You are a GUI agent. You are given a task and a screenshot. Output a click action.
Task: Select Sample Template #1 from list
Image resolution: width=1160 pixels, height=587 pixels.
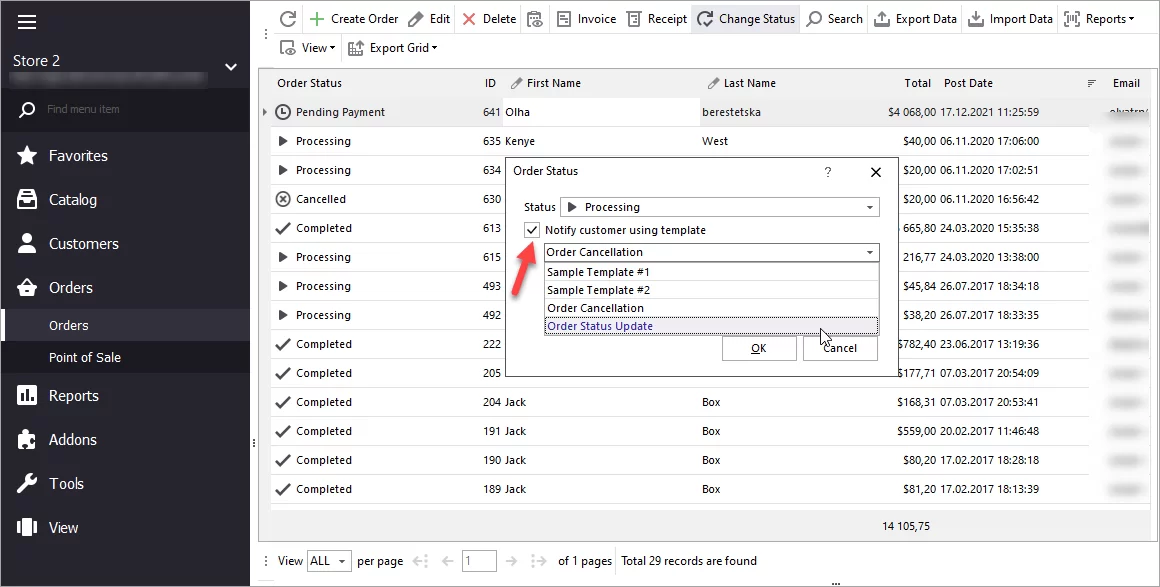[598, 272]
